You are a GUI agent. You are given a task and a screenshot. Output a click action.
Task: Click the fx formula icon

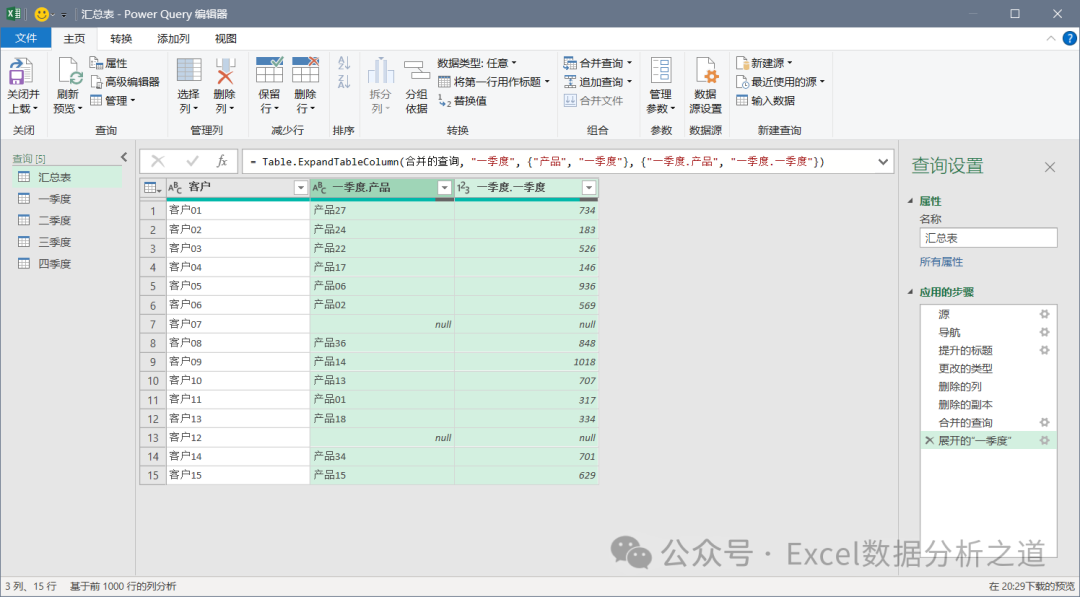tap(222, 161)
